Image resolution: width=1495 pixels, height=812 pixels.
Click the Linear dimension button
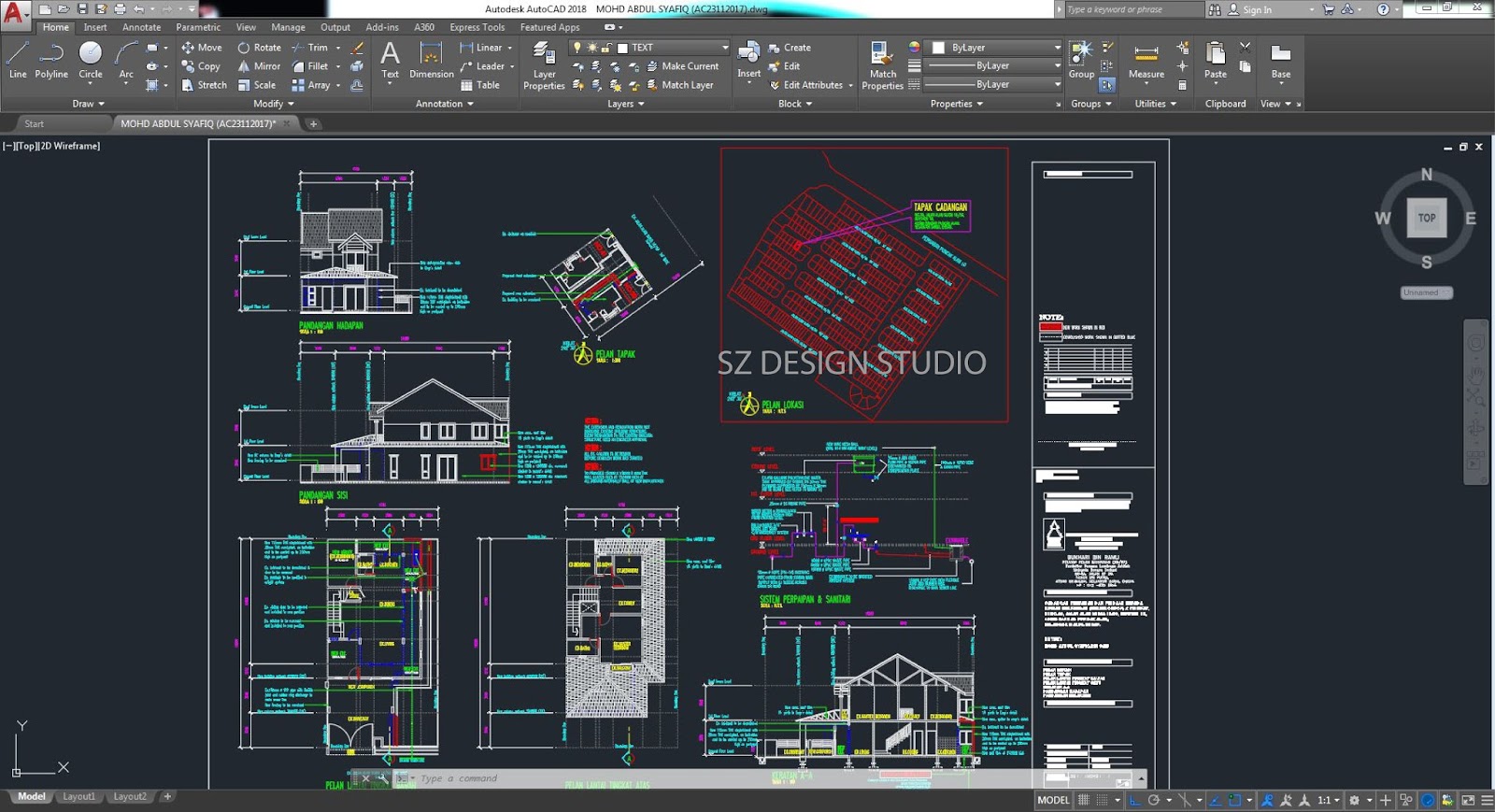pos(481,48)
